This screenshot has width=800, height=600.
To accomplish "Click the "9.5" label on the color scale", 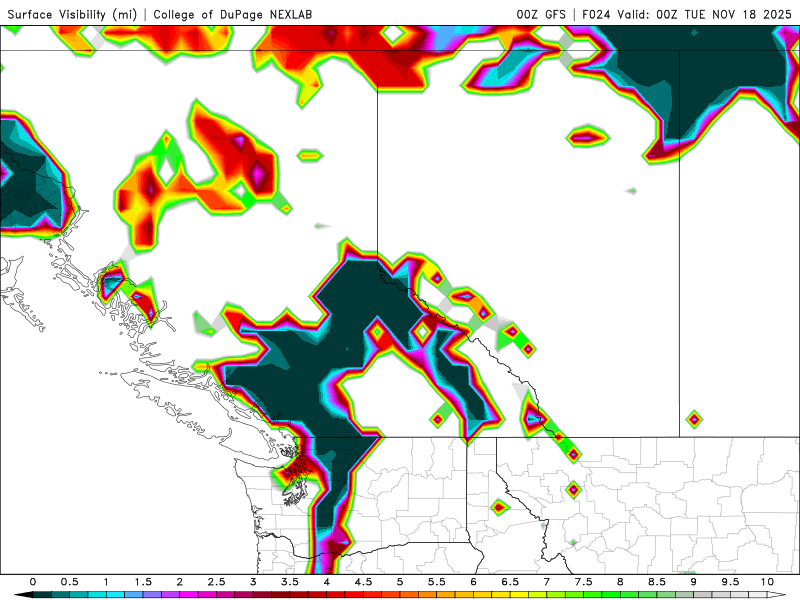I will [731, 582].
